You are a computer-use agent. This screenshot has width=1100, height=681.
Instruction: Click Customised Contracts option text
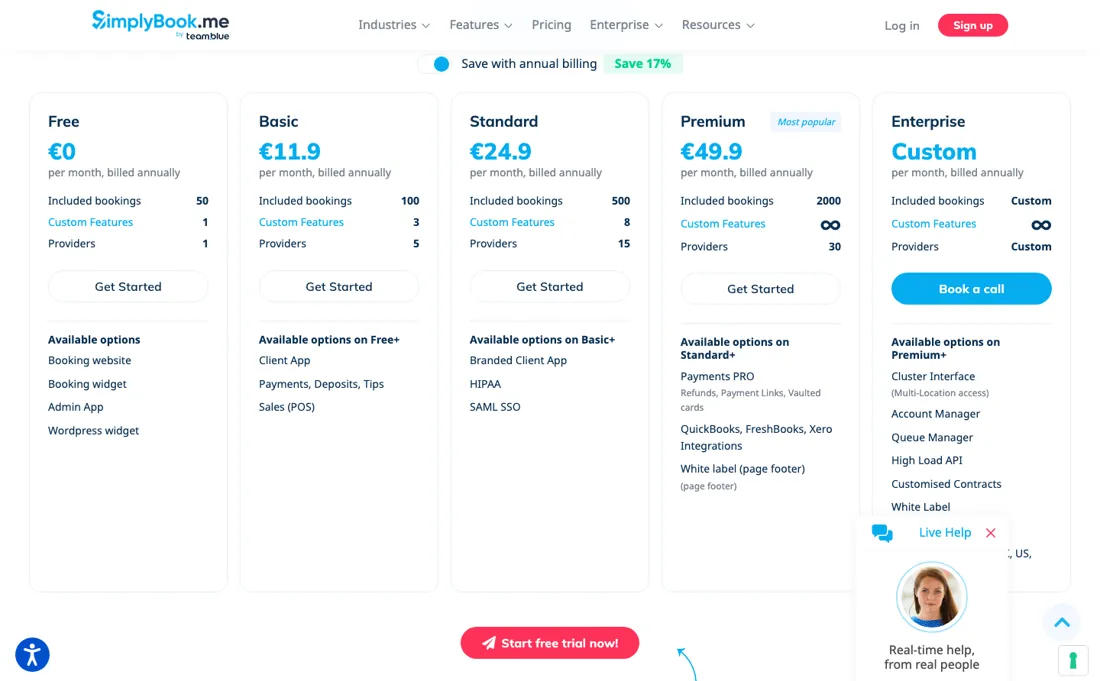coord(946,484)
